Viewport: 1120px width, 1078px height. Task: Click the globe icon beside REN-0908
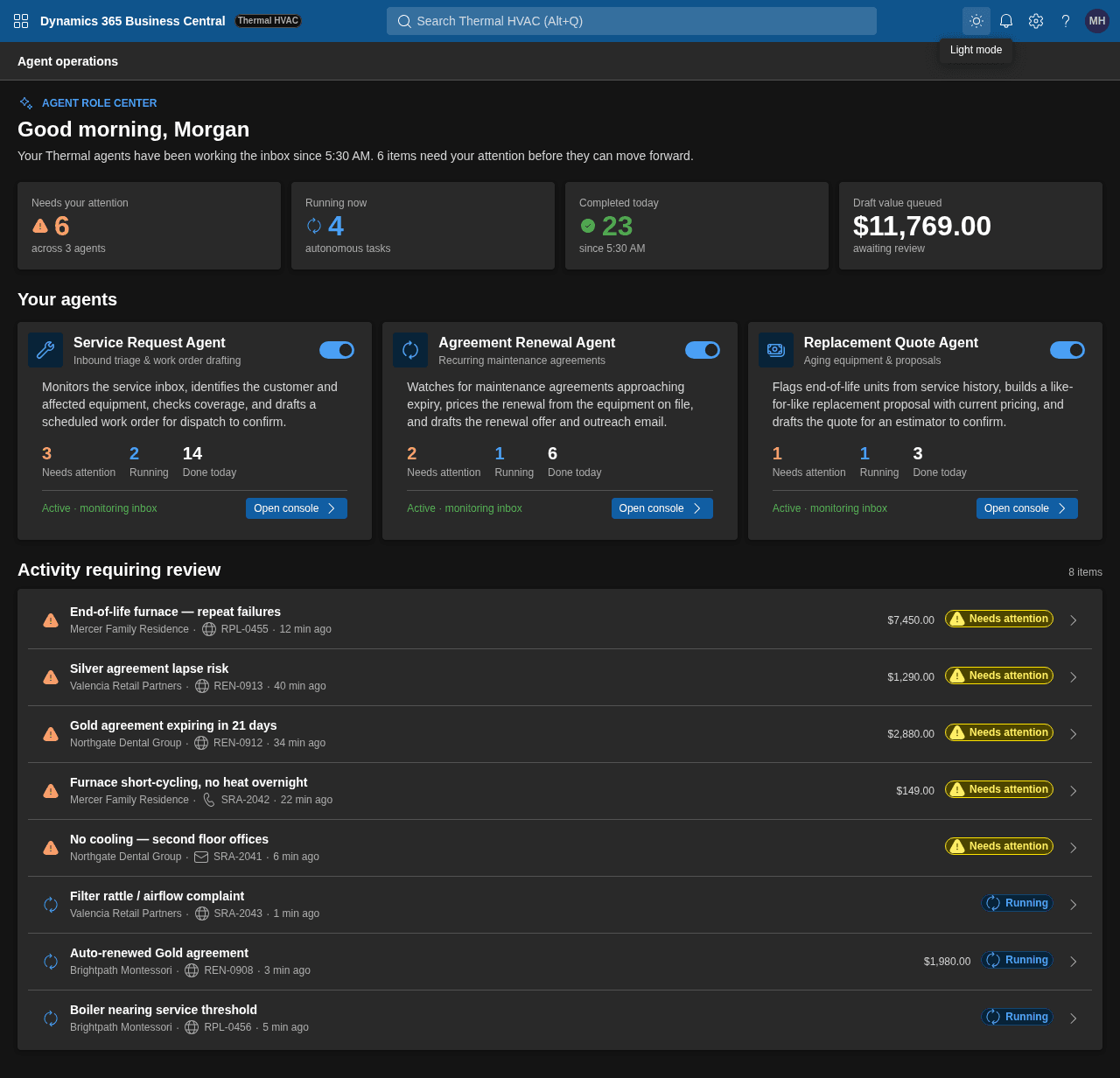coord(192,970)
